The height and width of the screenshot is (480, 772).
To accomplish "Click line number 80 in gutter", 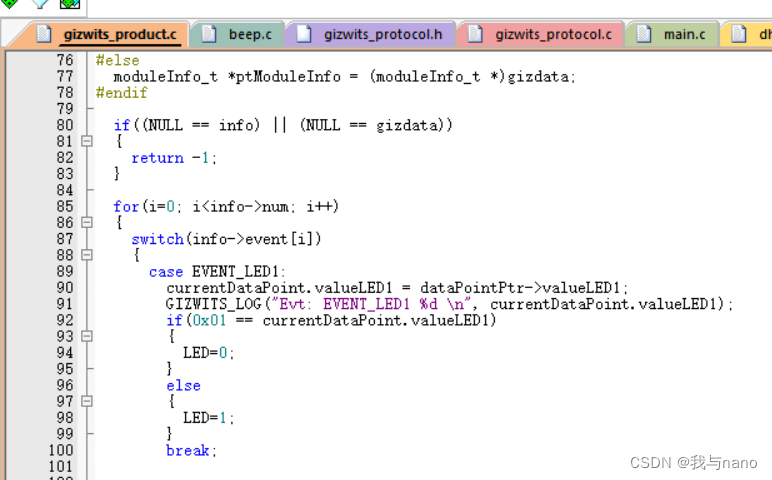I will pyautogui.click(x=64, y=125).
